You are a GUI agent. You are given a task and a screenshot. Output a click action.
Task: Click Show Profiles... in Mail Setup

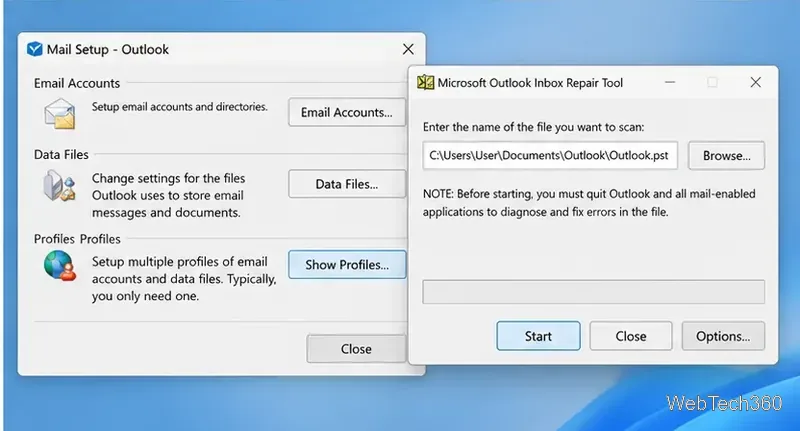point(347,264)
